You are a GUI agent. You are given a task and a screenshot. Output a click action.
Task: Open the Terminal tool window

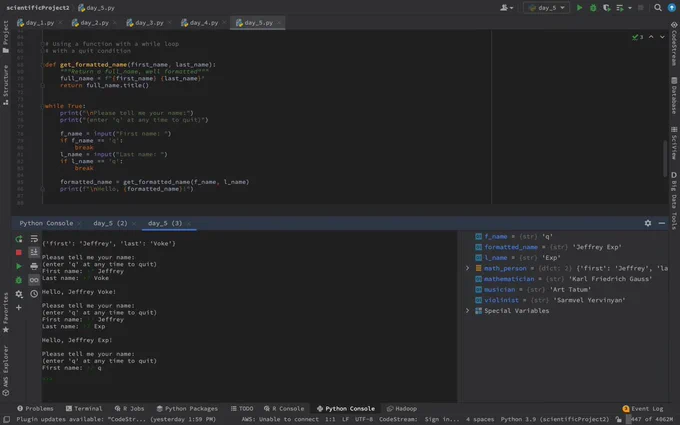point(84,409)
